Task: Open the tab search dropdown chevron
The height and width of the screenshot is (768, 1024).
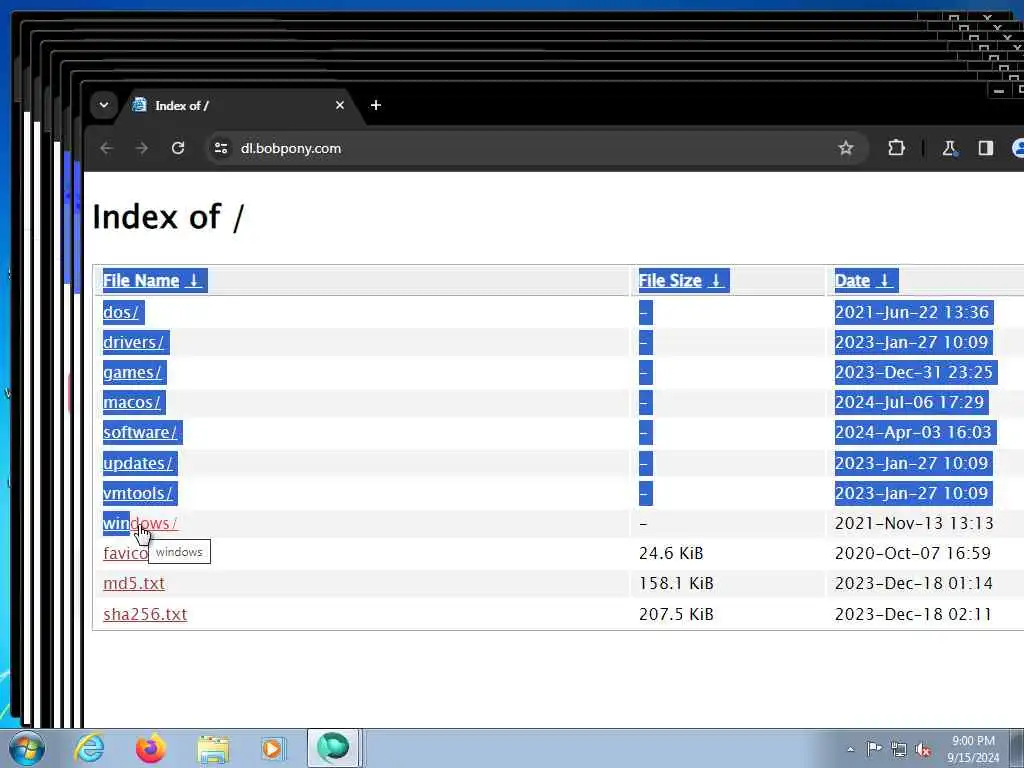Action: [x=104, y=104]
